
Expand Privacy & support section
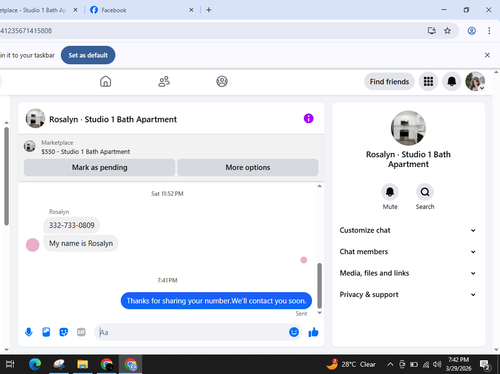408,294
